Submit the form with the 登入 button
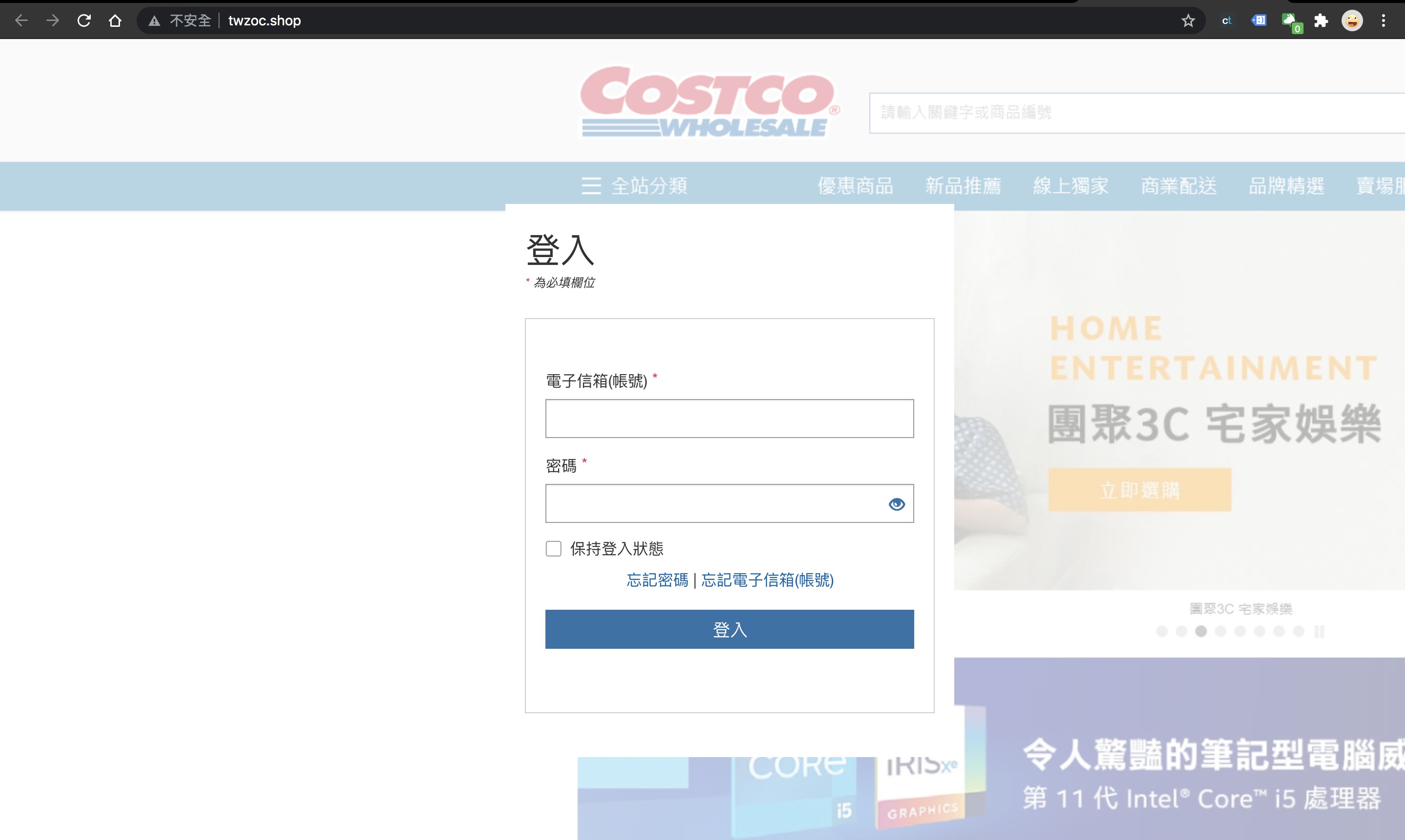Screen dimensions: 1405x840 (x=730, y=629)
